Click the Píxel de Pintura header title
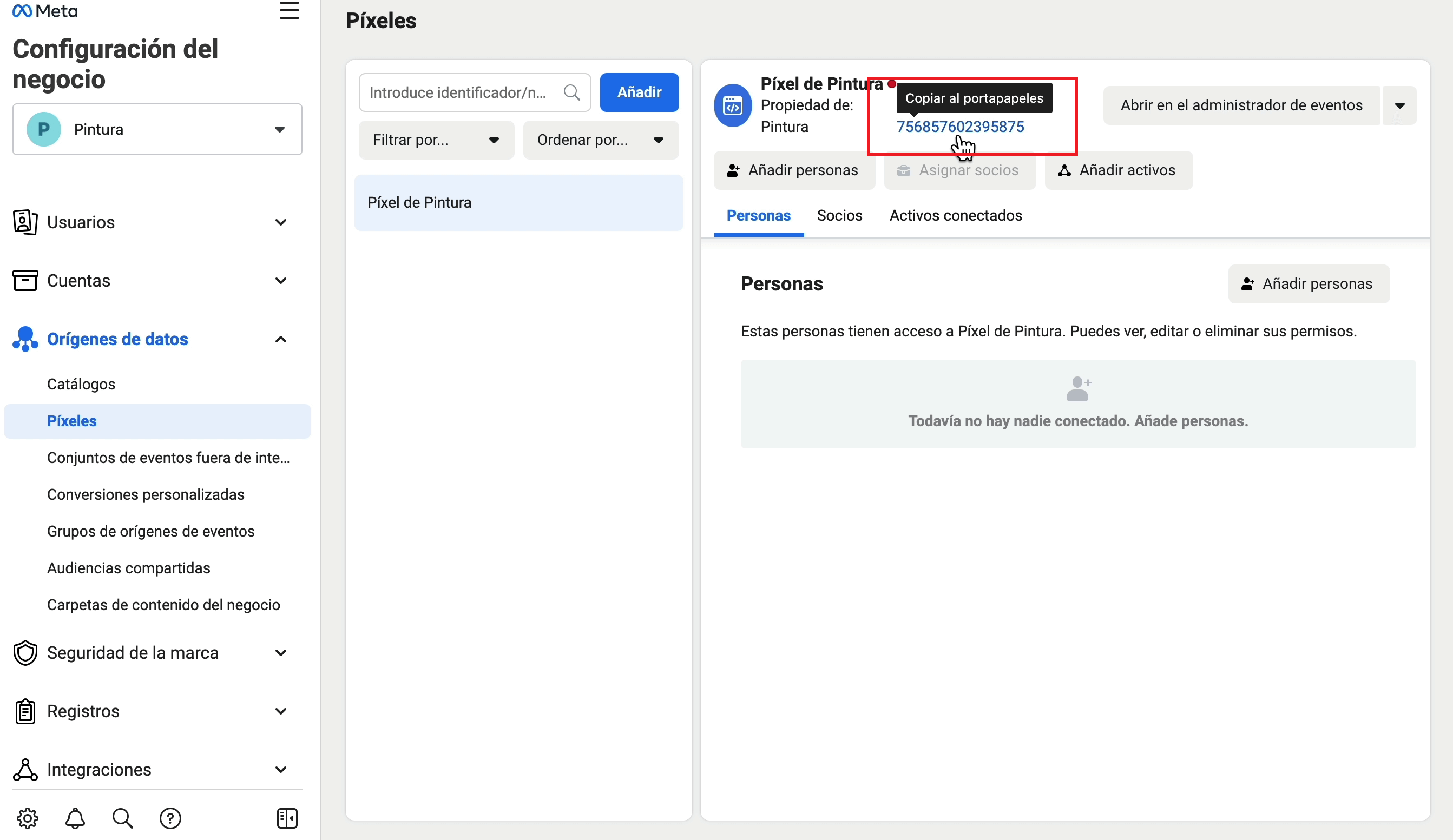The width and height of the screenshot is (1453, 840). click(821, 83)
